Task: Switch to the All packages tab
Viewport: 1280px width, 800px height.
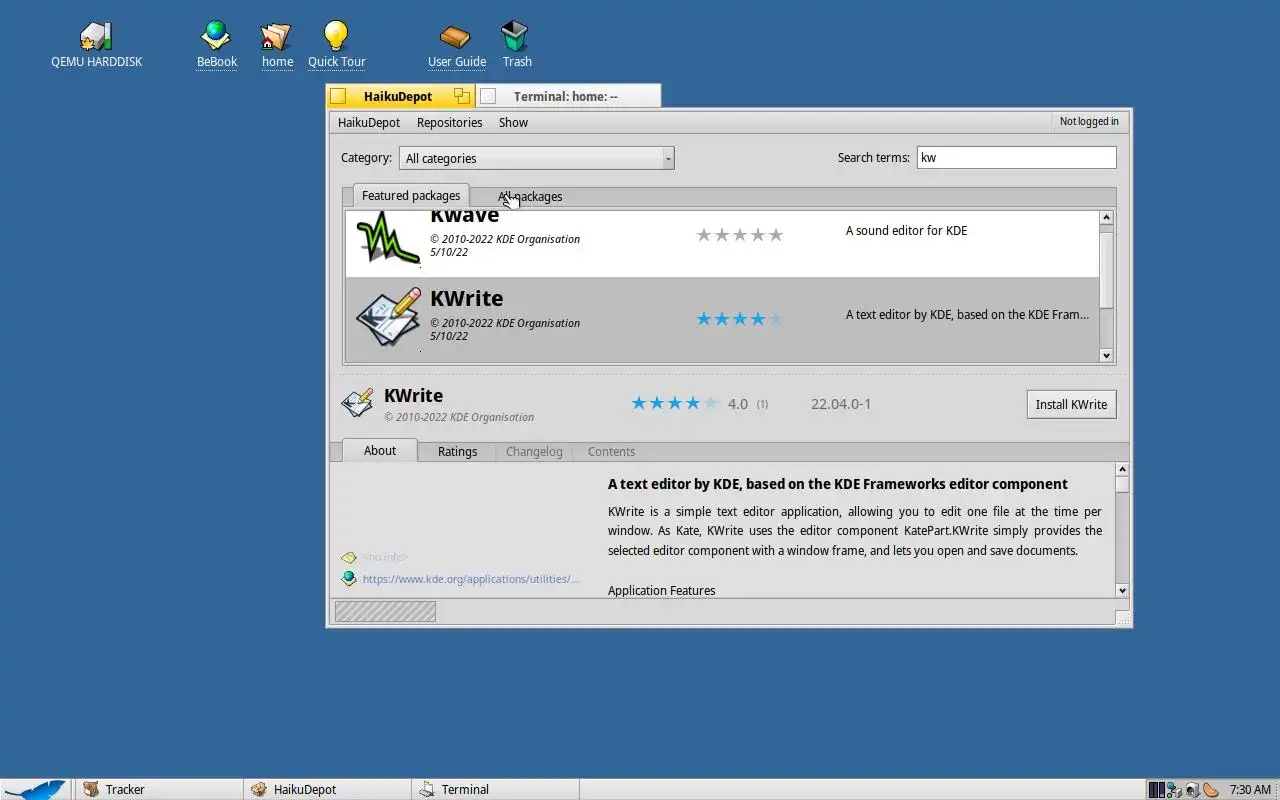Action: point(530,196)
